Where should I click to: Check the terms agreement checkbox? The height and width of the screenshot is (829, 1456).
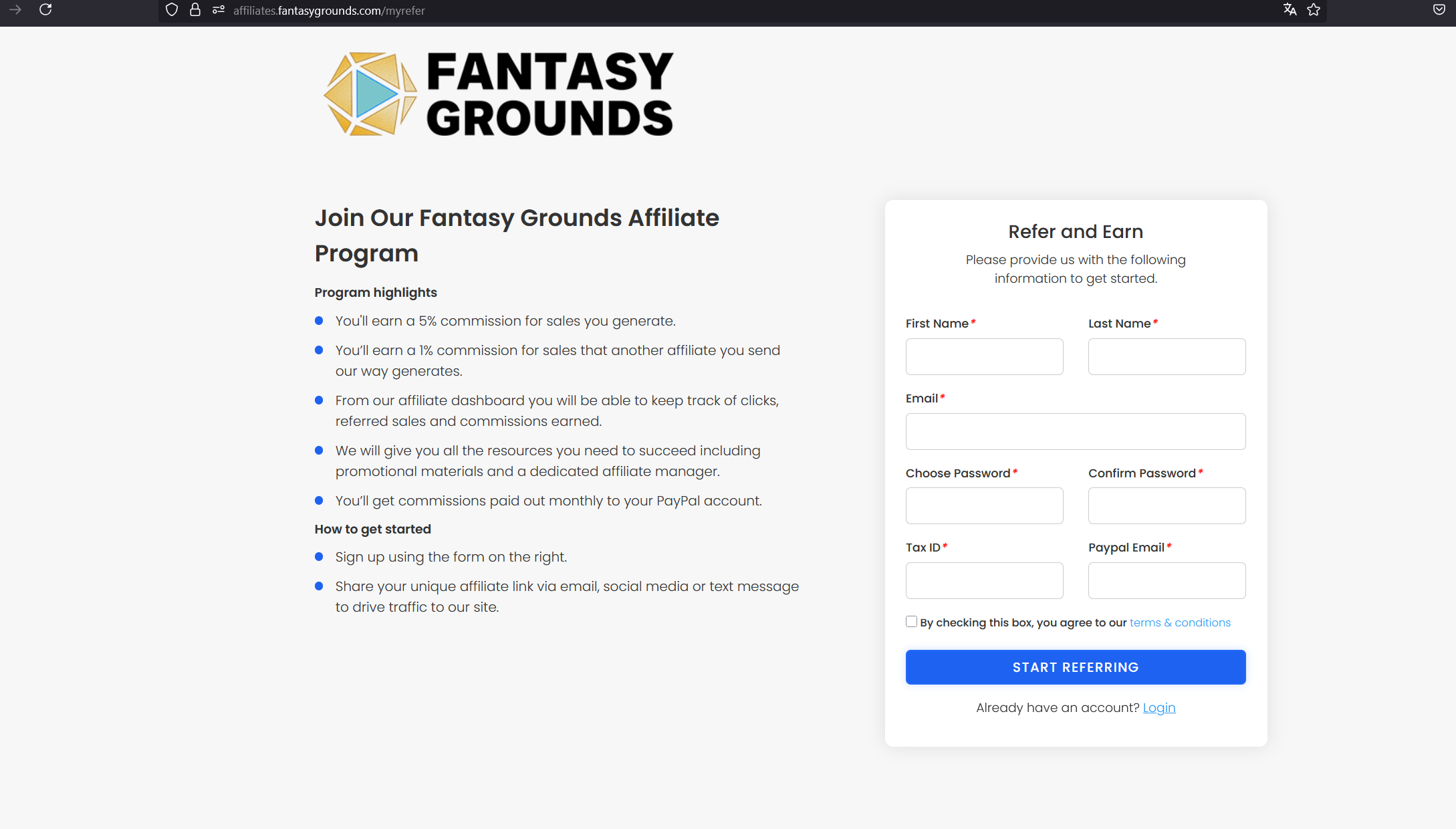pyautogui.click(x=911, y=622)
